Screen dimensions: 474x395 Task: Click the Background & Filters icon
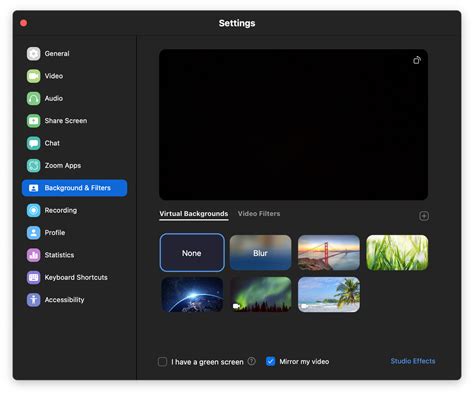pos(34,188)
